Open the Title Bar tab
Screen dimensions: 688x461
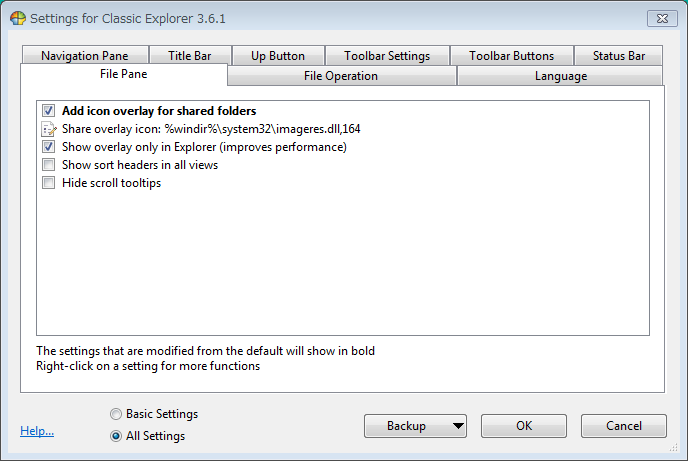[x=190, y=56]
